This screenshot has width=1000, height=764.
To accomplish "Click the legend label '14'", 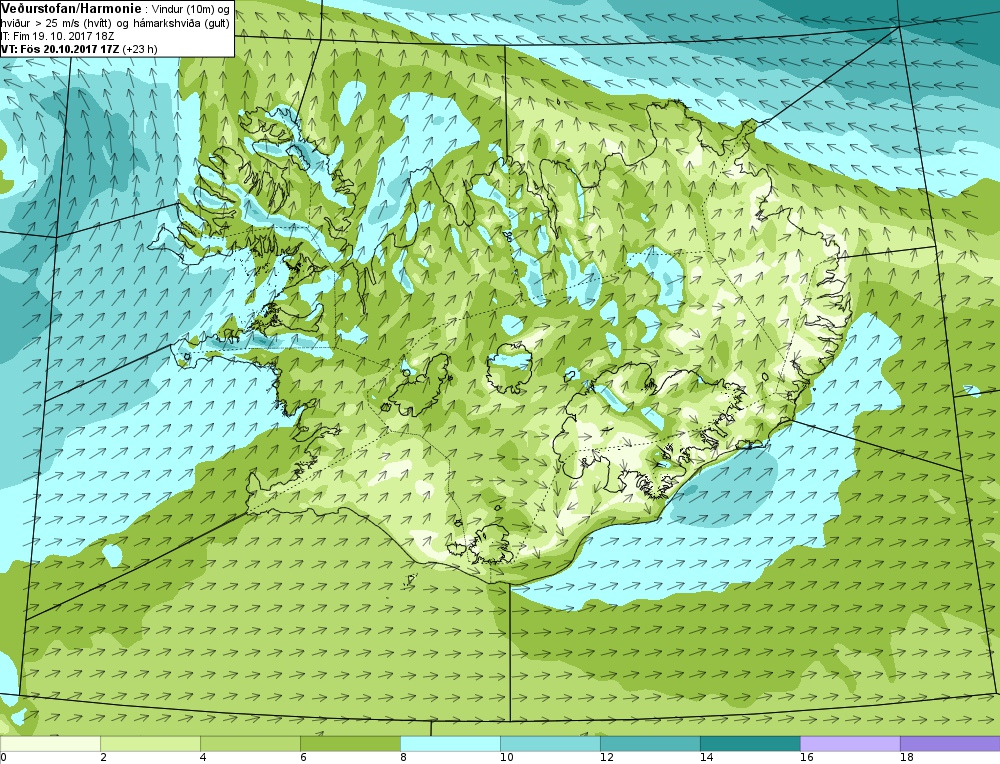I will (x=707, y=758).
